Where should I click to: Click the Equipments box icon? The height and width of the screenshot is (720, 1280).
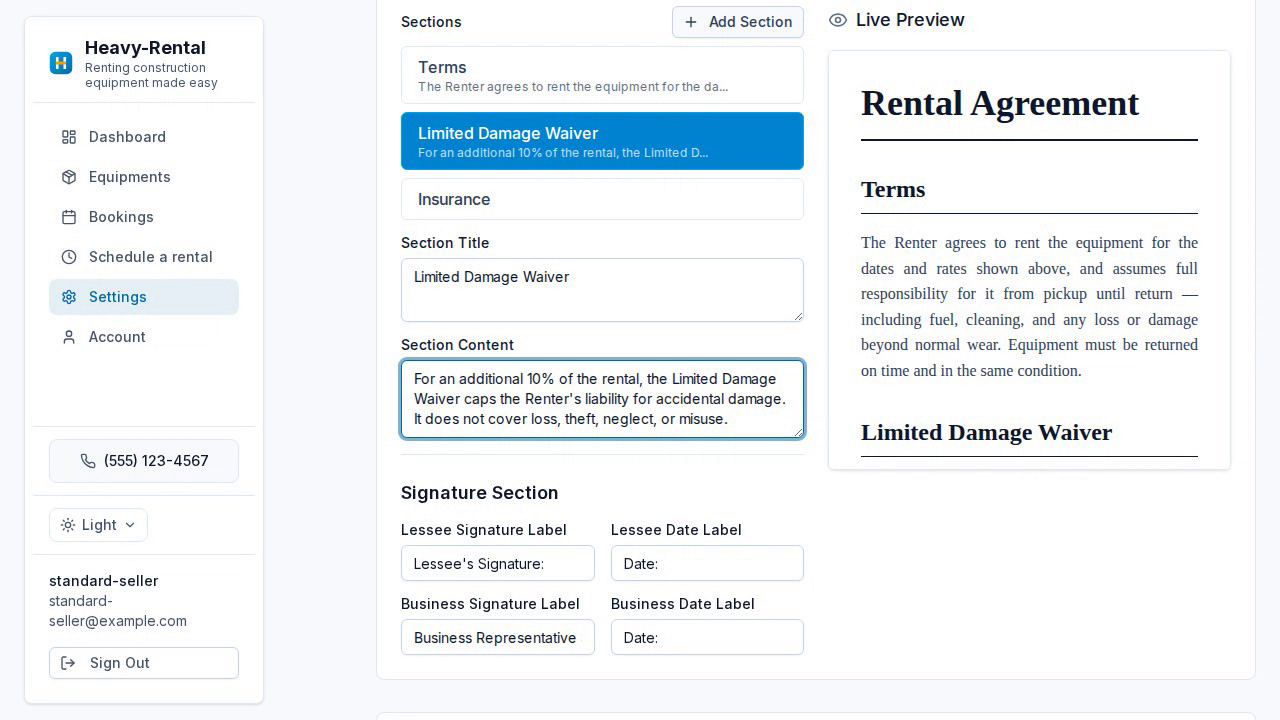click(x=69, y=177)
